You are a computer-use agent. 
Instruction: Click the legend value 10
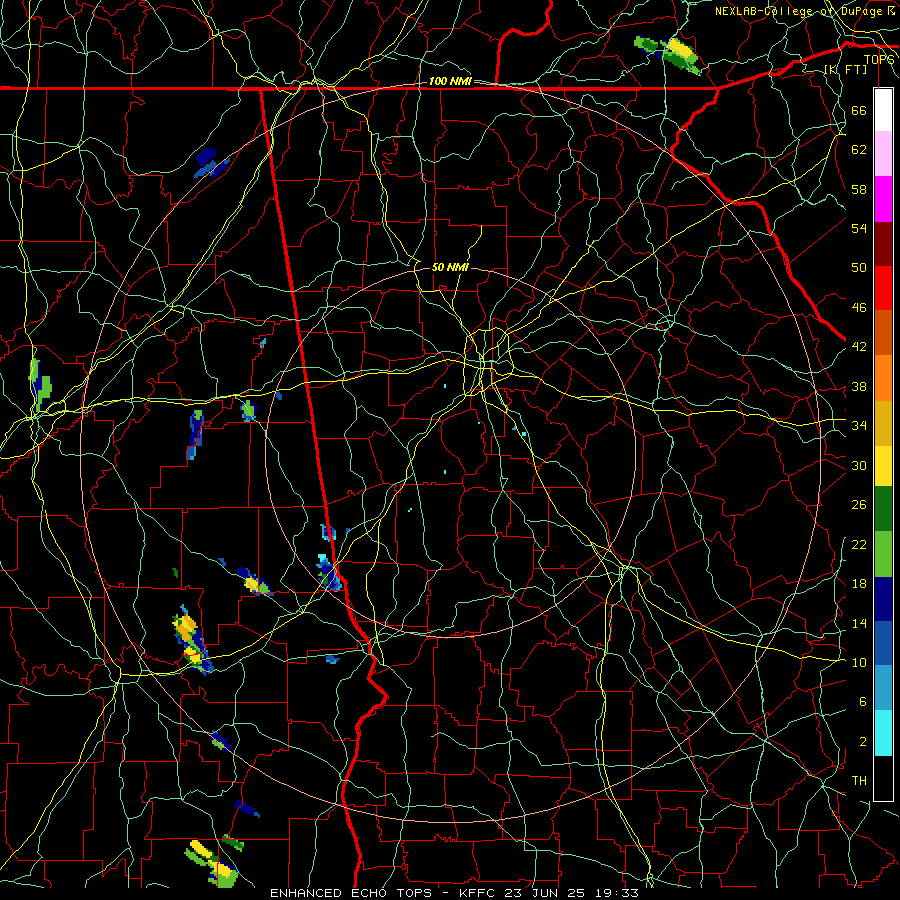pos(859,662)
